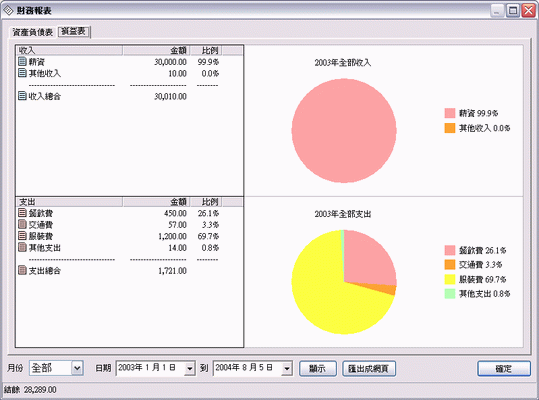Click the 其他收入 account icon
539x400 pixels.
[x=22, y=73]
